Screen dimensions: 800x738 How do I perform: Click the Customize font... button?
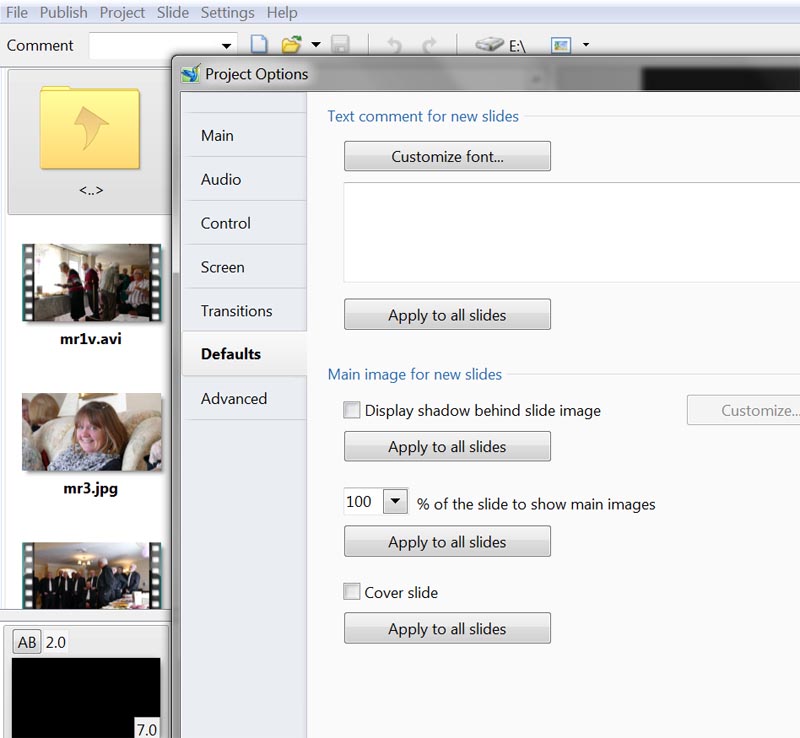pyautogui.click(x=447, y=156)
